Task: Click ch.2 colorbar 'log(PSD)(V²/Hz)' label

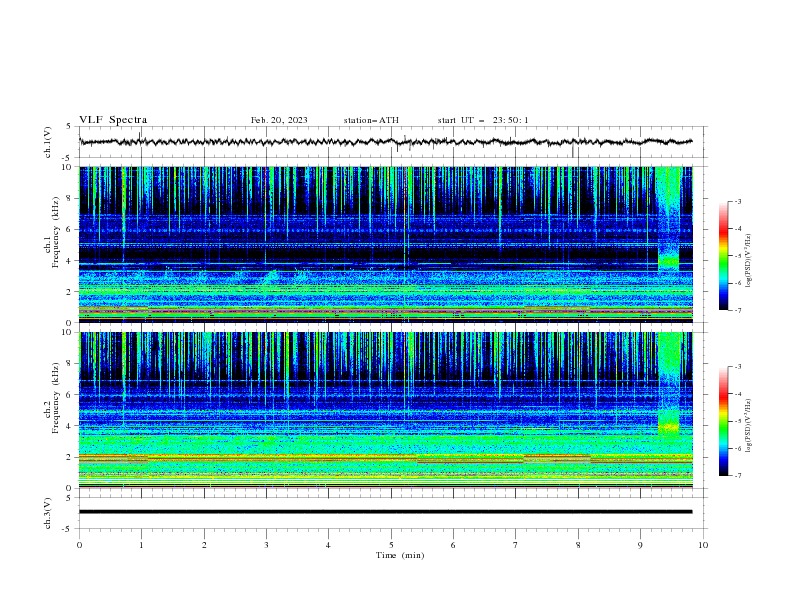Action: (748, 425)
